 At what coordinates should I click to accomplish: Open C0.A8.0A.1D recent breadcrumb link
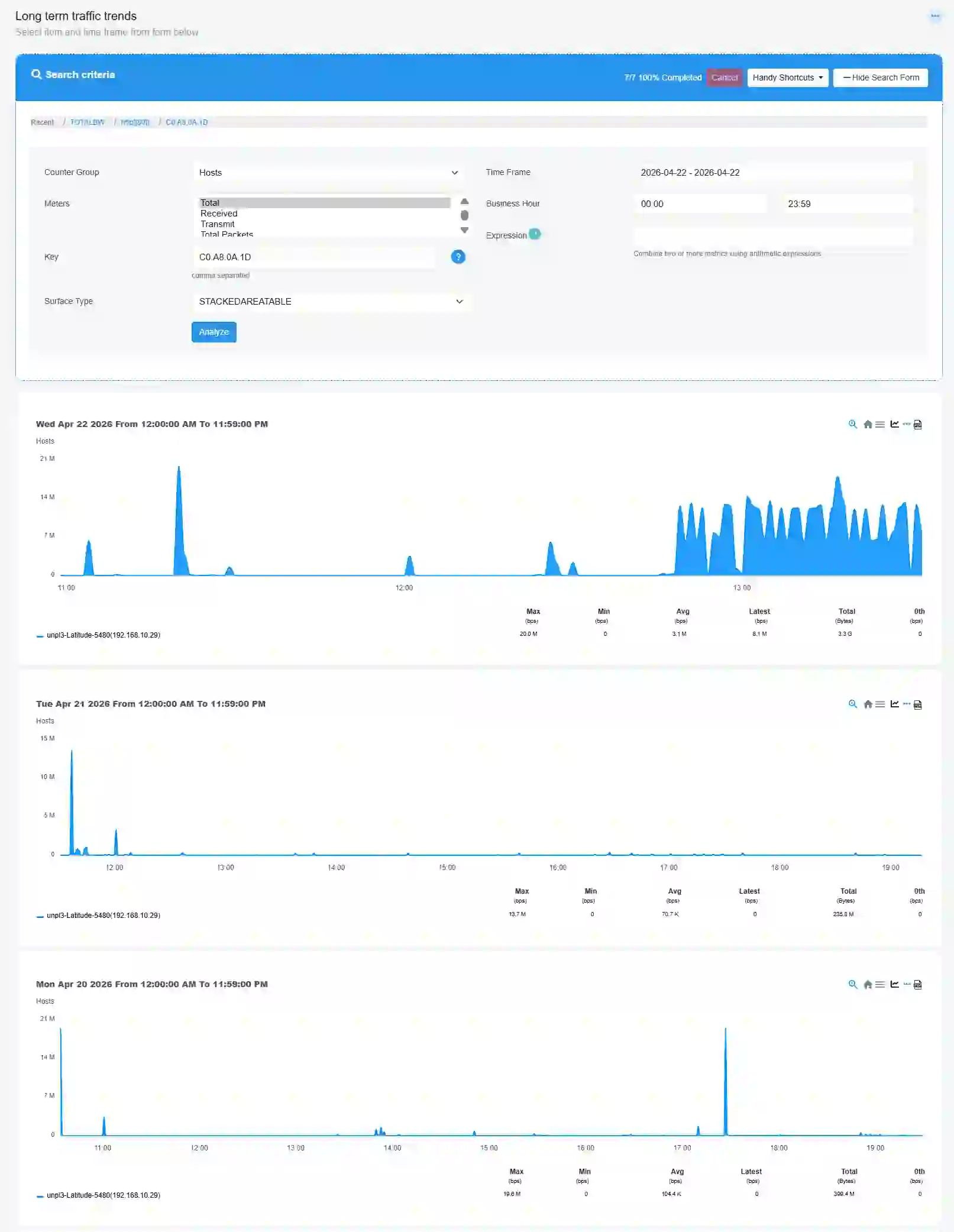coord(186,122)
